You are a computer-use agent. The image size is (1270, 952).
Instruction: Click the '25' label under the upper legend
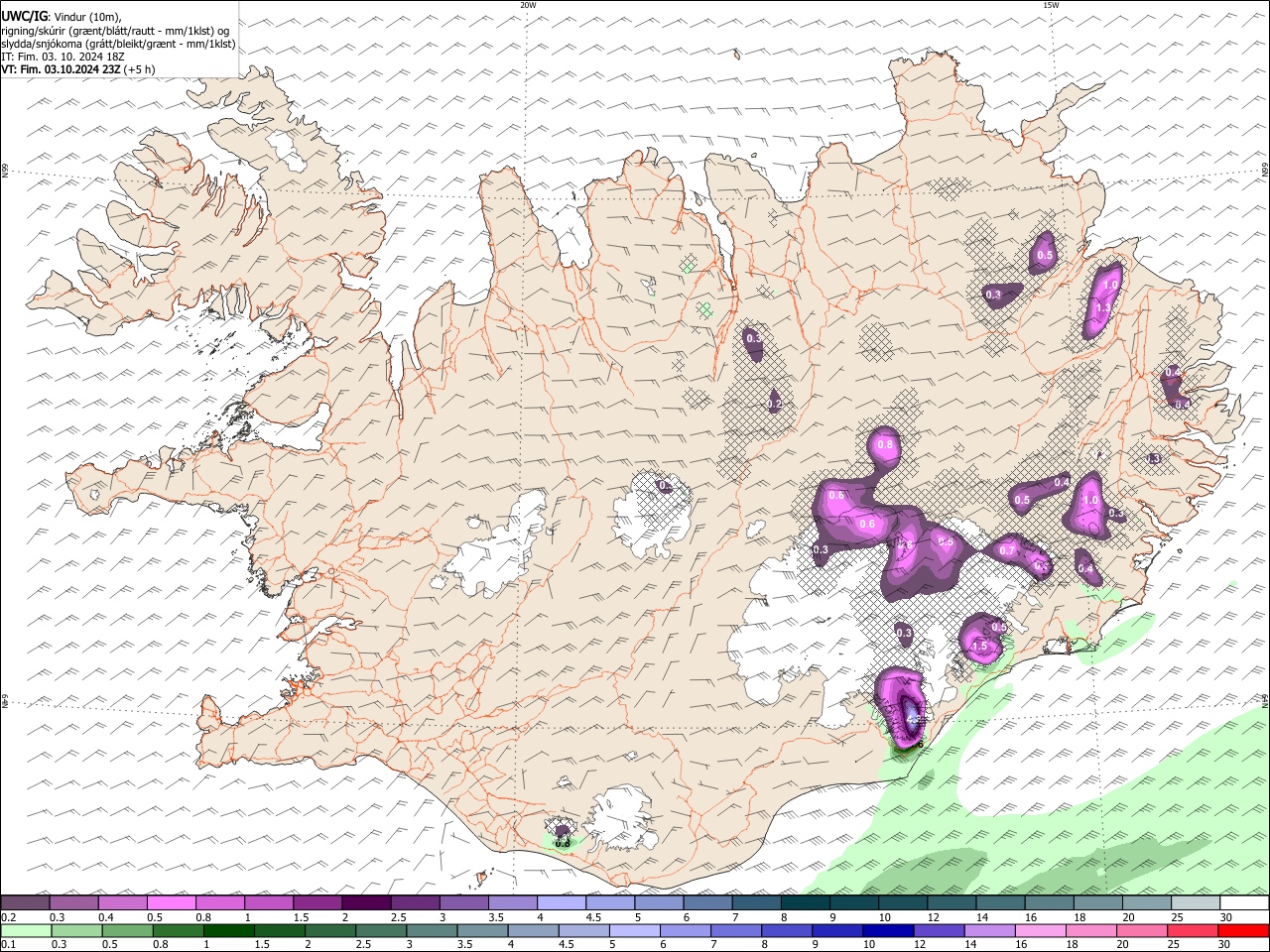click(x=1178, y=917)
